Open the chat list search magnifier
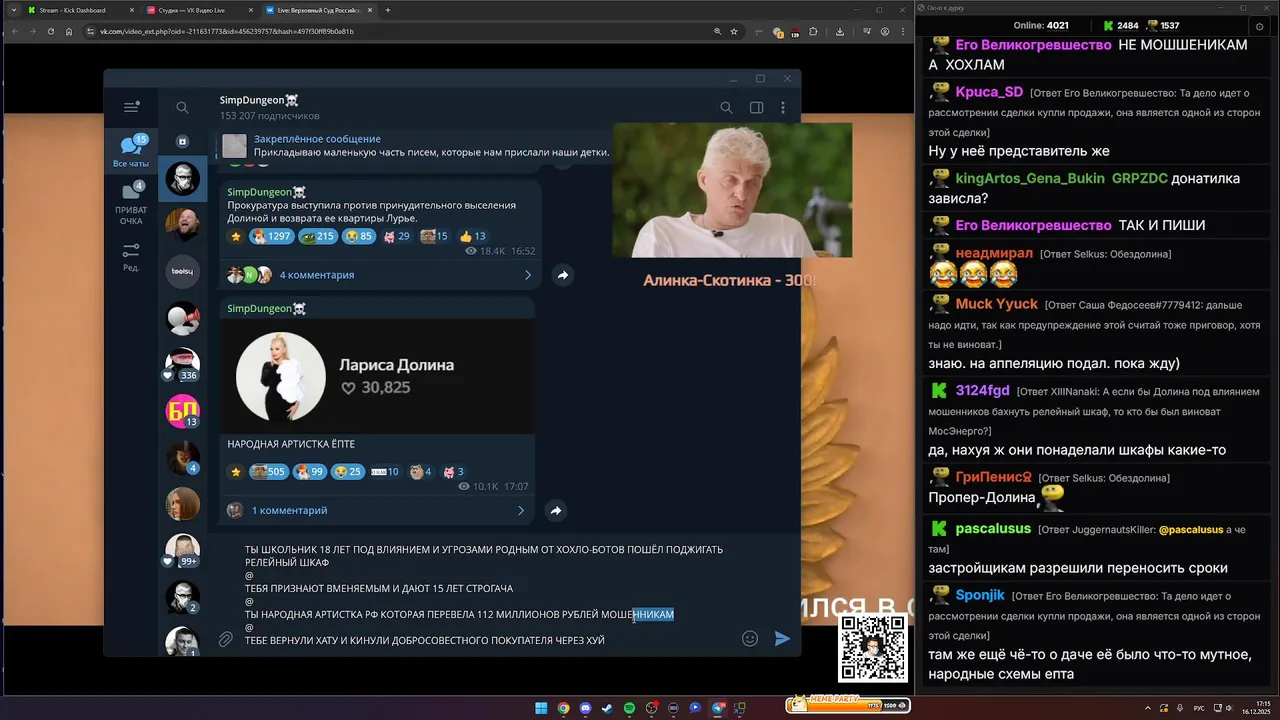Image resolution: width=1280 pixels, height=720 pixels. pyautogui.click(x=182, y=107)
